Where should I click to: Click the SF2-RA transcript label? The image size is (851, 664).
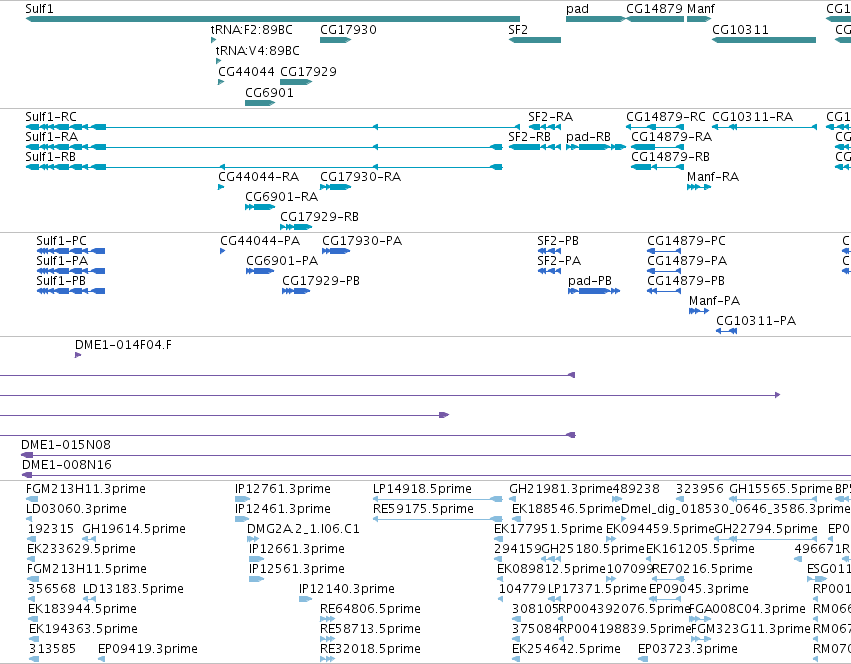pos(550,117)
